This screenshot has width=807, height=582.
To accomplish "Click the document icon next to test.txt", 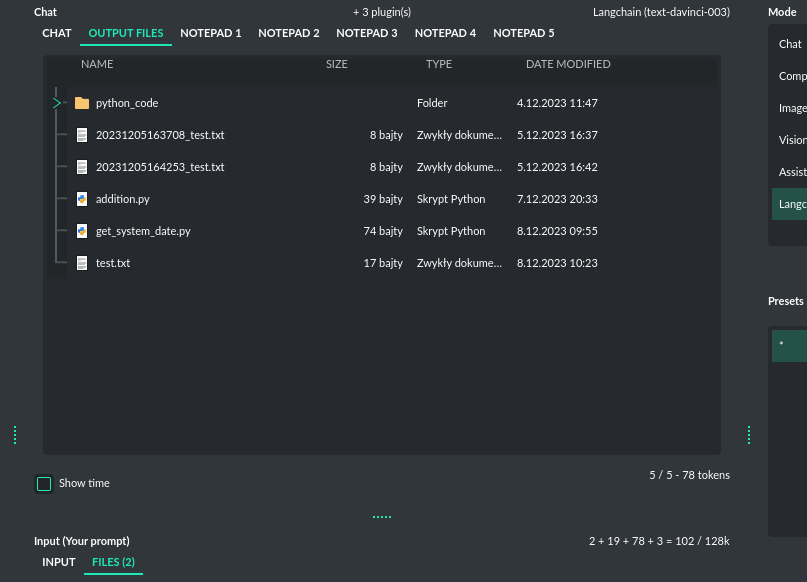I will (x=81, y=262).
